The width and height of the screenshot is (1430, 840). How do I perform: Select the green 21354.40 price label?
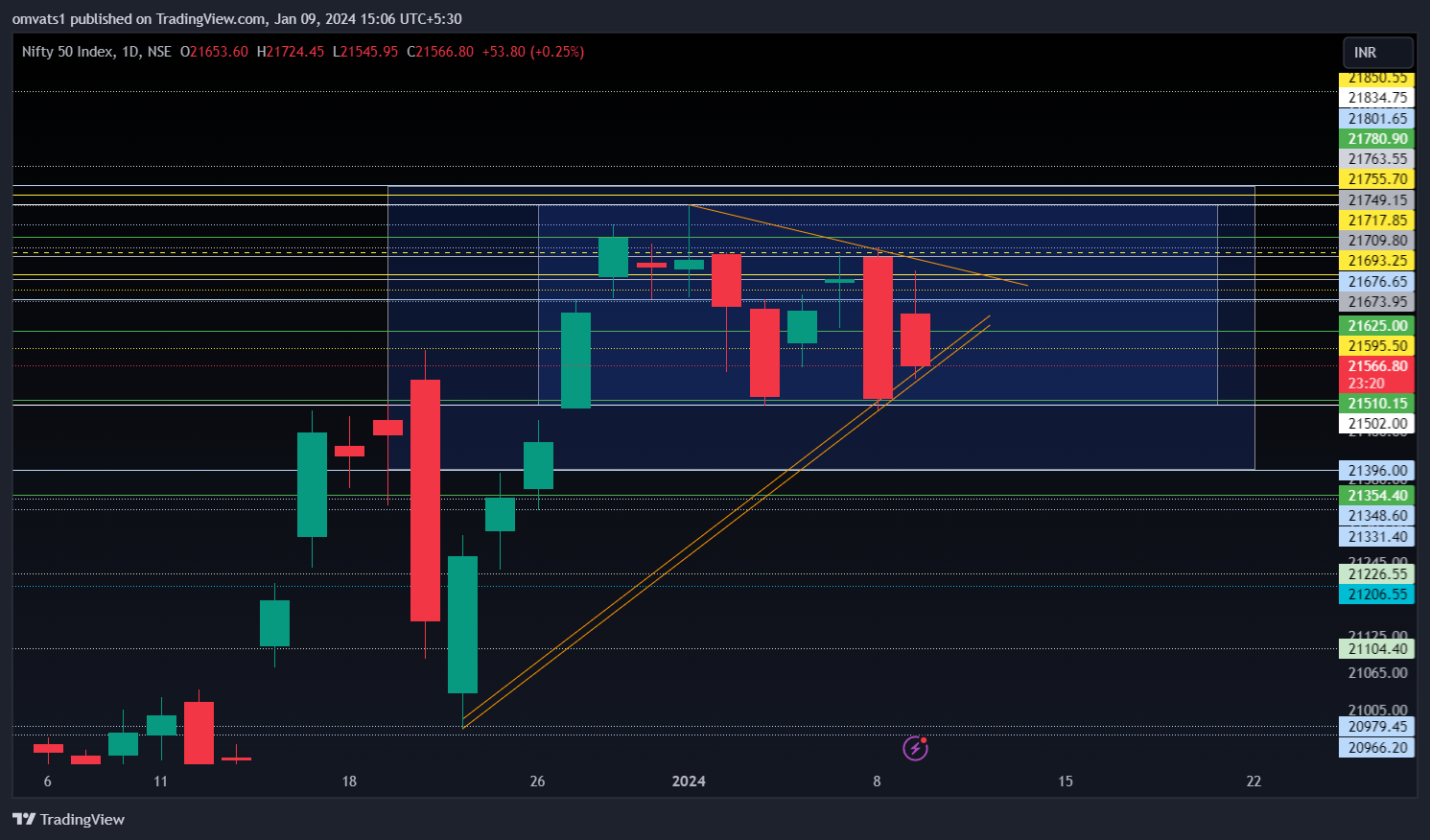click(x=1377, y=496)
